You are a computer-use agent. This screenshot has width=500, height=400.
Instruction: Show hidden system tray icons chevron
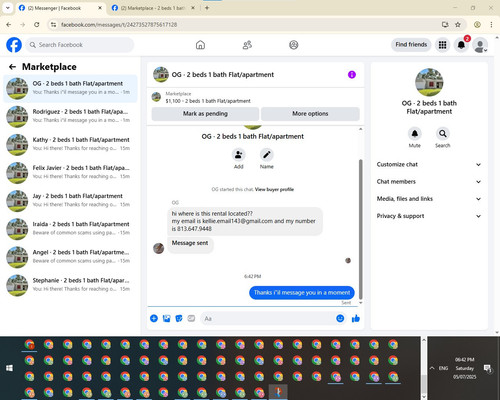432,368
